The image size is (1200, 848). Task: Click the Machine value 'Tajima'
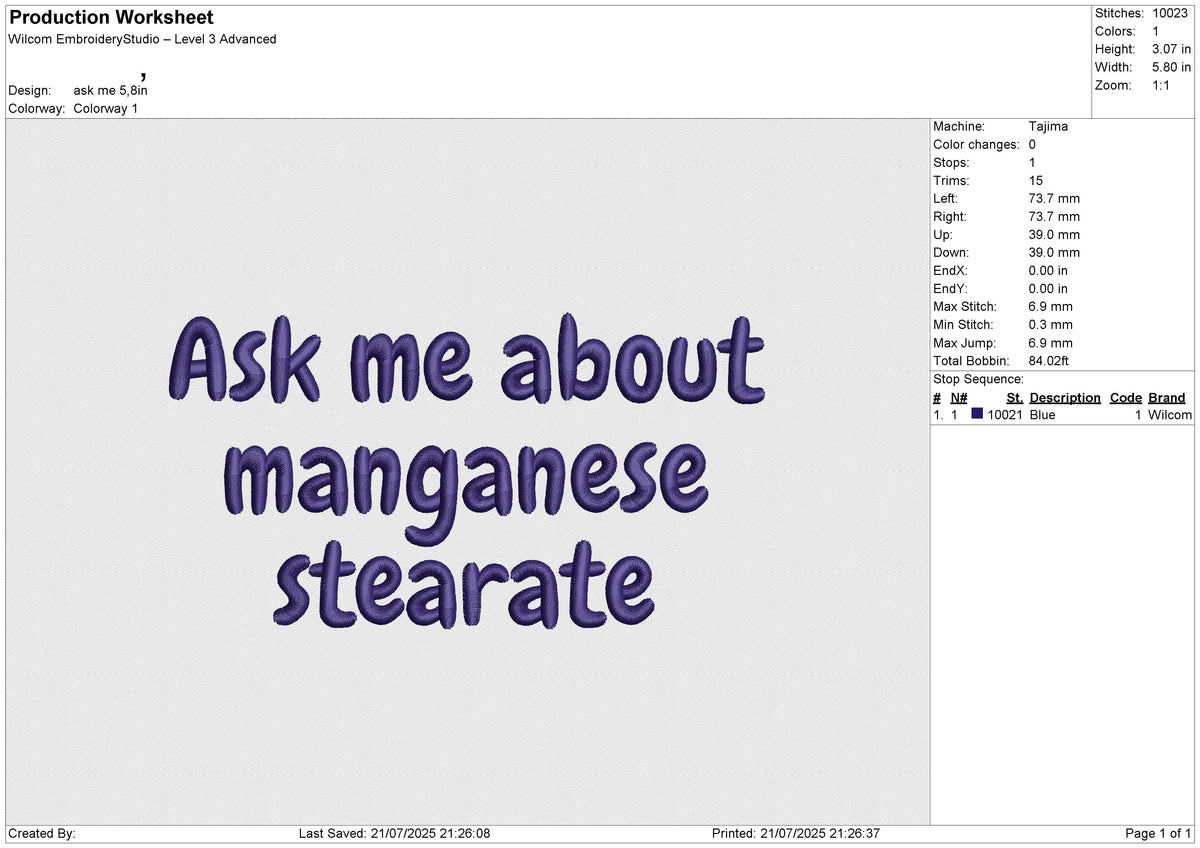(x=1048, y=126)
